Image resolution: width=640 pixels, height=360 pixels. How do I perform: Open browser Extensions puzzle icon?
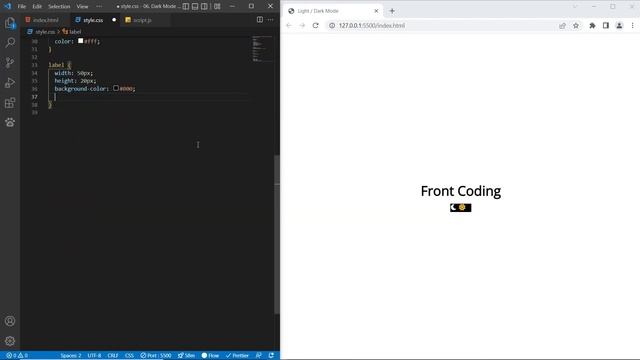click(592, 25)
